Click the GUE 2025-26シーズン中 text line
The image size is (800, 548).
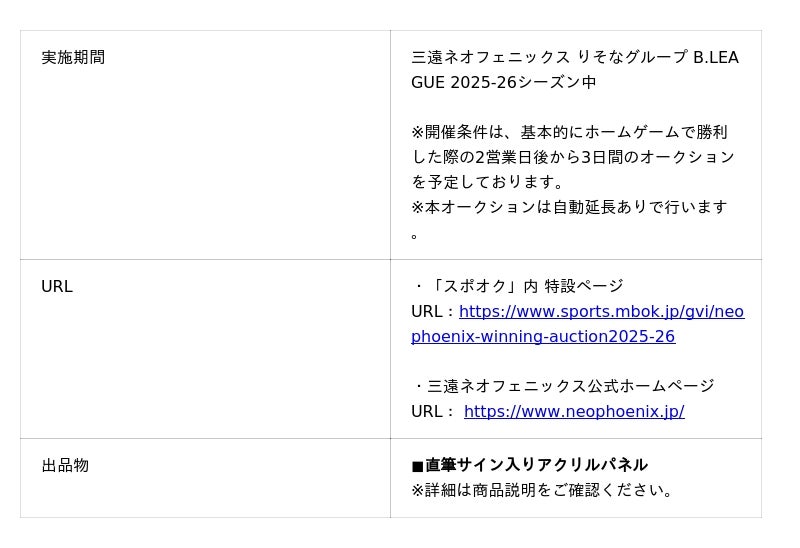(x=503, y=83)
